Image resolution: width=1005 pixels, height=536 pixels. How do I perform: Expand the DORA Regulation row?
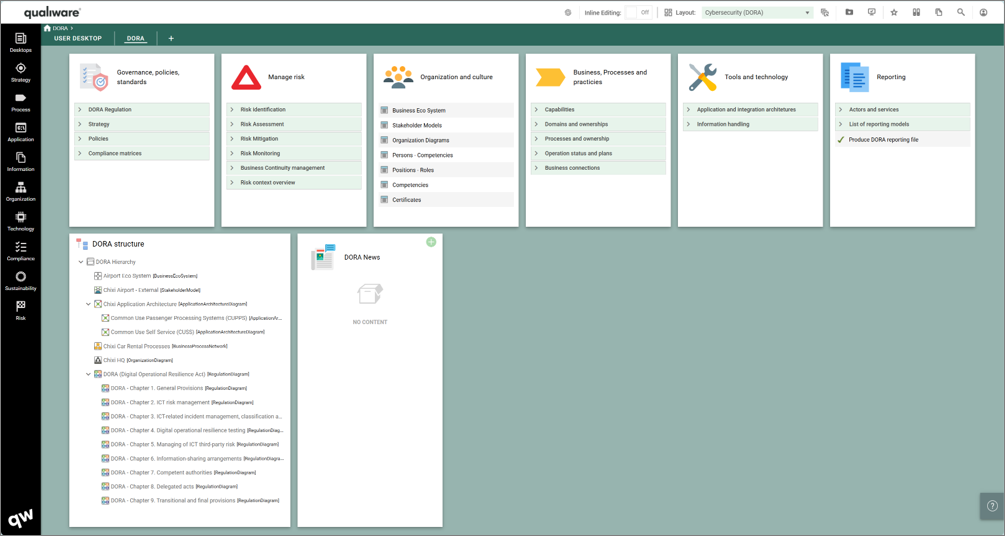142,110
